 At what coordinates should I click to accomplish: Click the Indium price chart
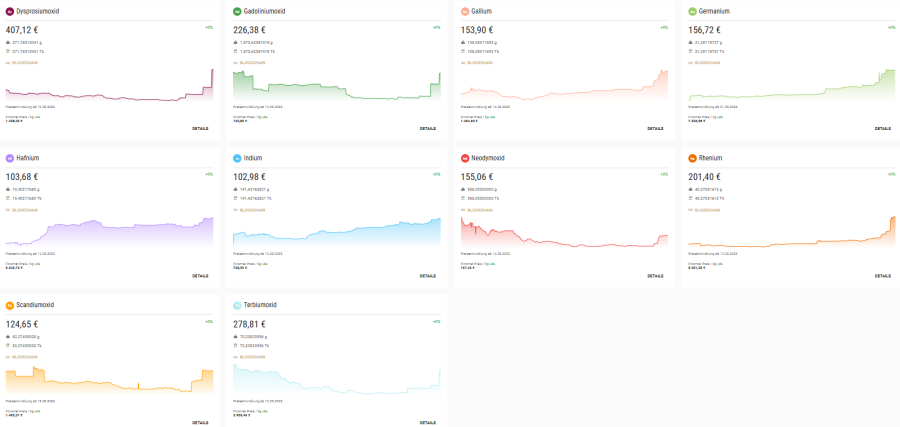point(337,233)
